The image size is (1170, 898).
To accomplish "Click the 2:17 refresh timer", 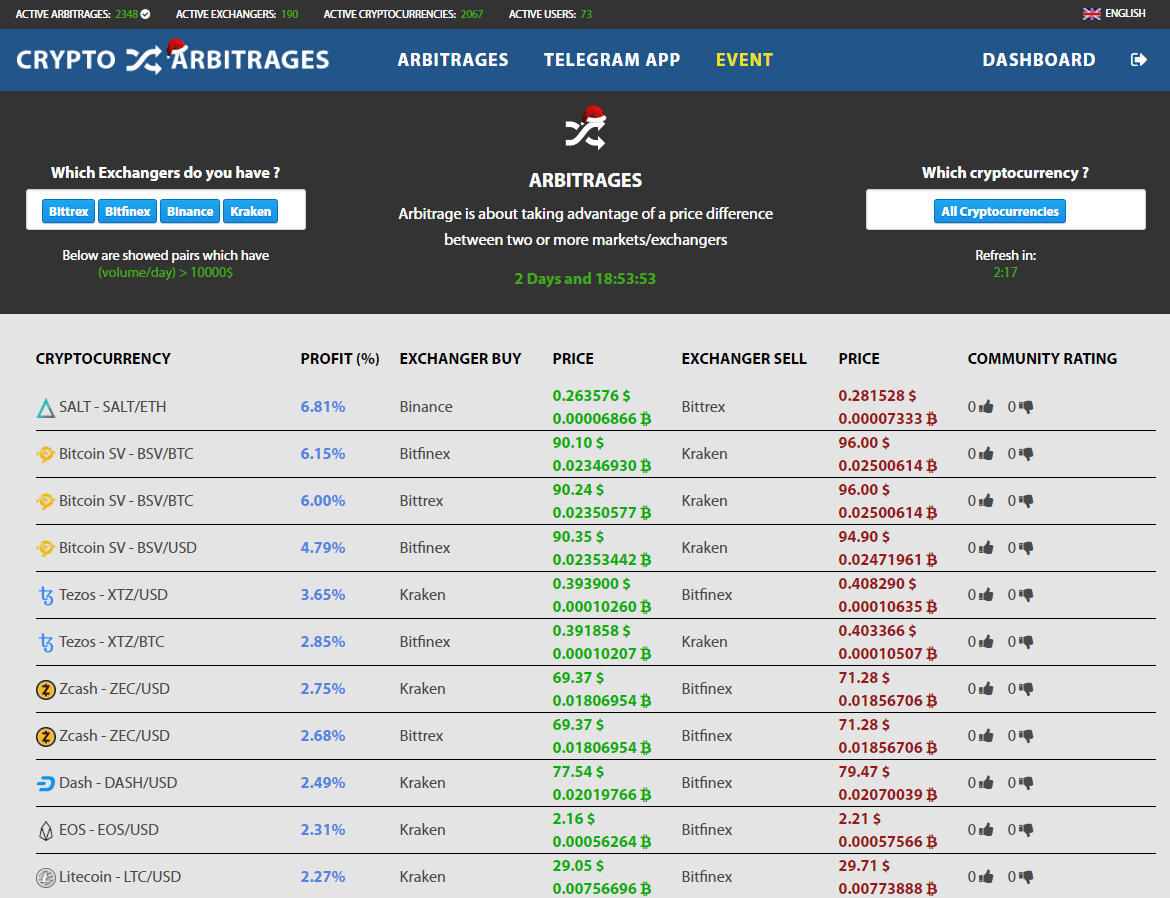I will tap(1005, 272).
